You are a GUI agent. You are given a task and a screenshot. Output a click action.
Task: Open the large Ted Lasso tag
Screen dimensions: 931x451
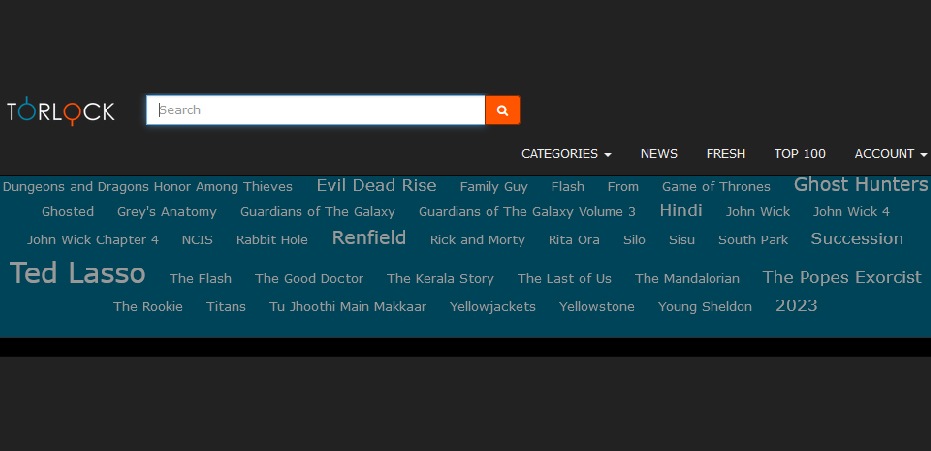(x=77, y=274)
